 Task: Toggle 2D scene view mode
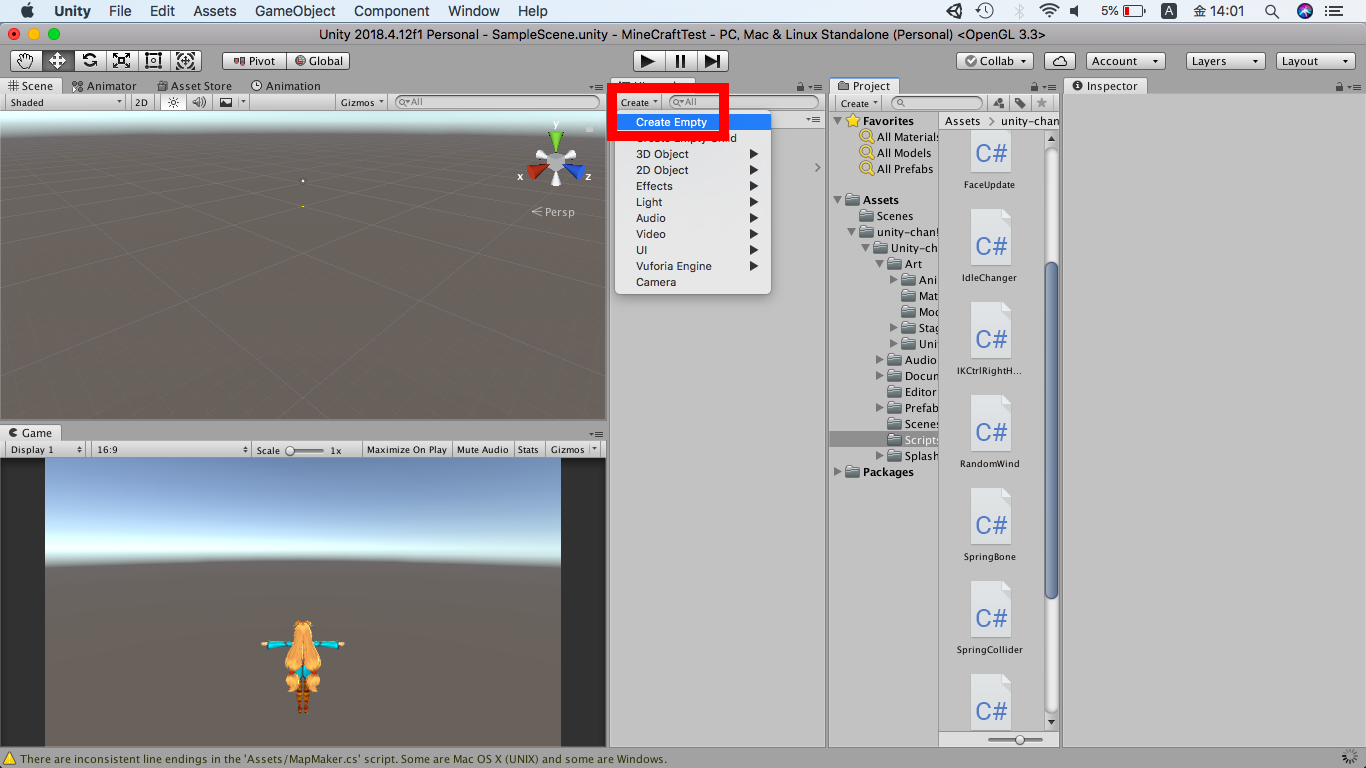point(141,102)
